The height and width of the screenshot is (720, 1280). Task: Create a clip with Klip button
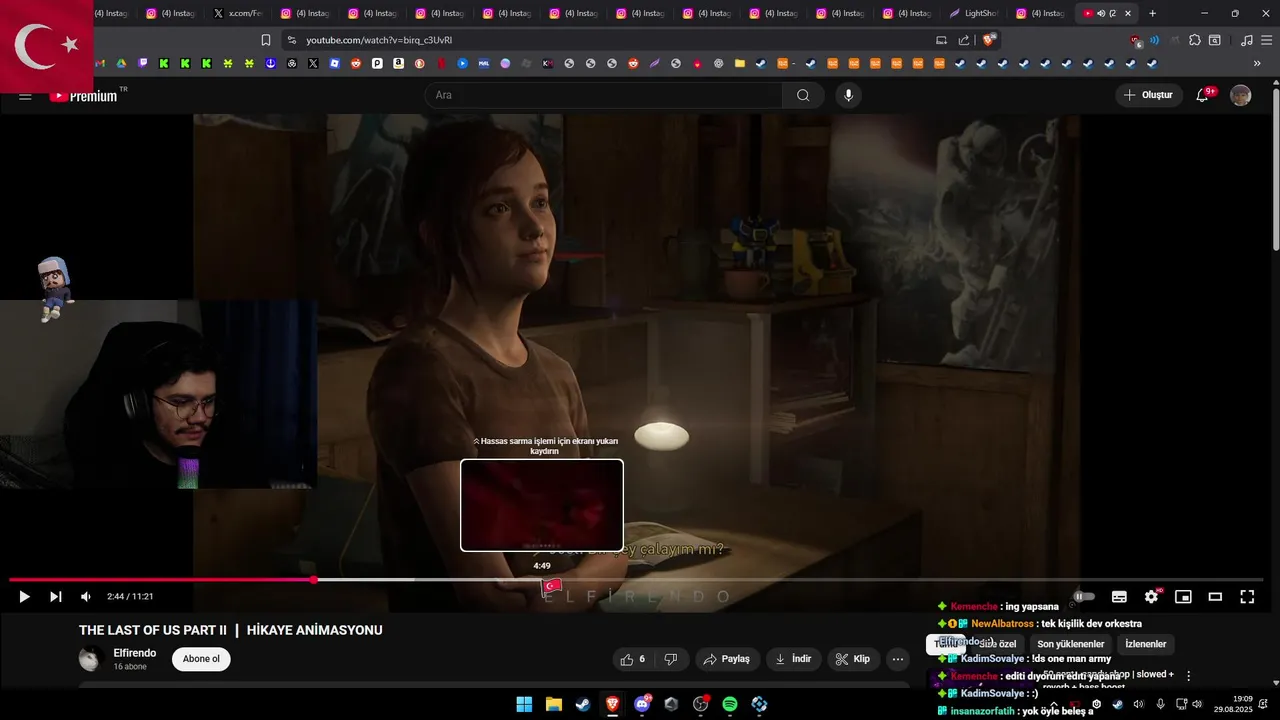(853, 659)
